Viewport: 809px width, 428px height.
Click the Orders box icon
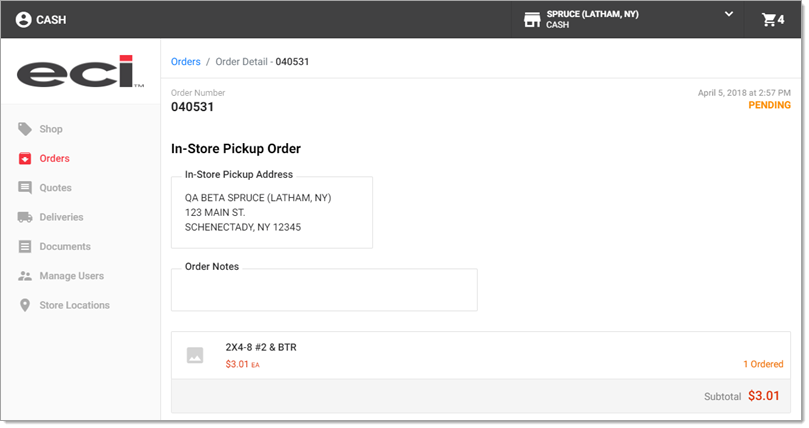pos(25,158)
